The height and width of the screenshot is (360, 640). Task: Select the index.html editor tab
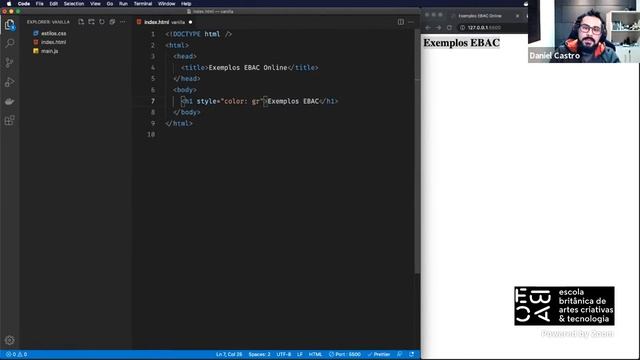(x=164, y=22)
